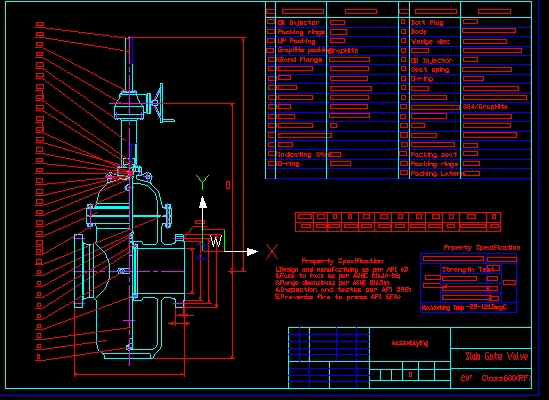Select the UP Packing table entry

296,41
